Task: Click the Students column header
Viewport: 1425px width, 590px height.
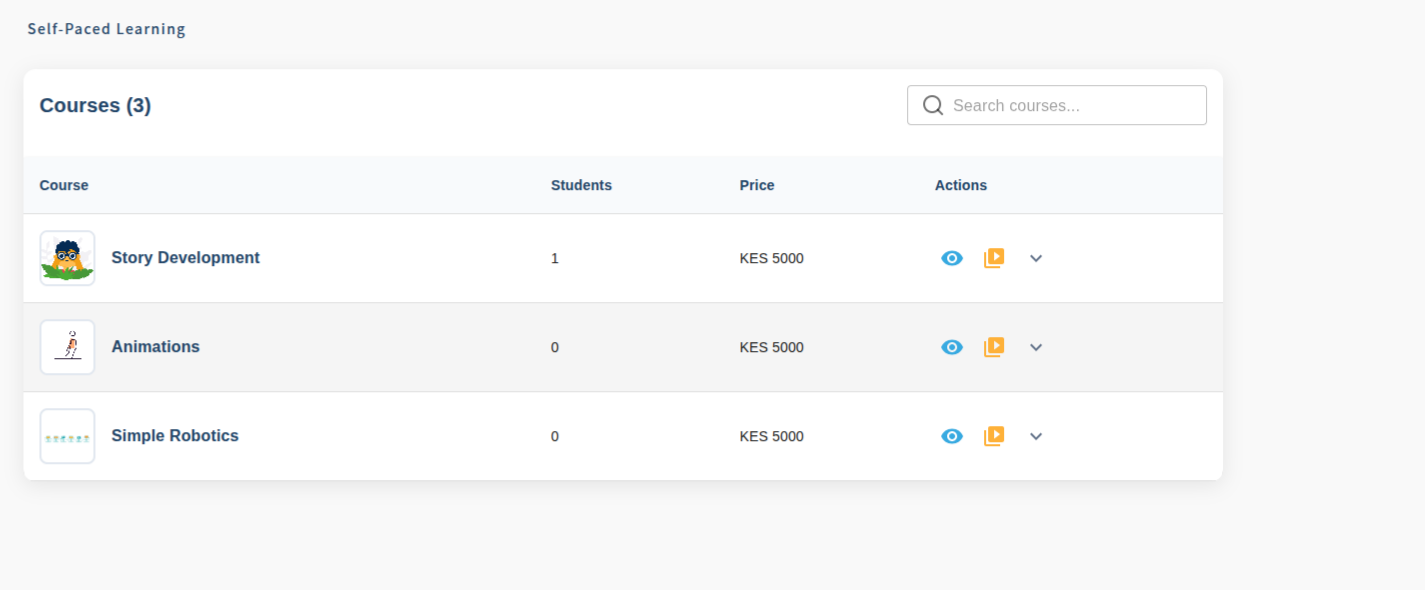Action: coord(581,185)
